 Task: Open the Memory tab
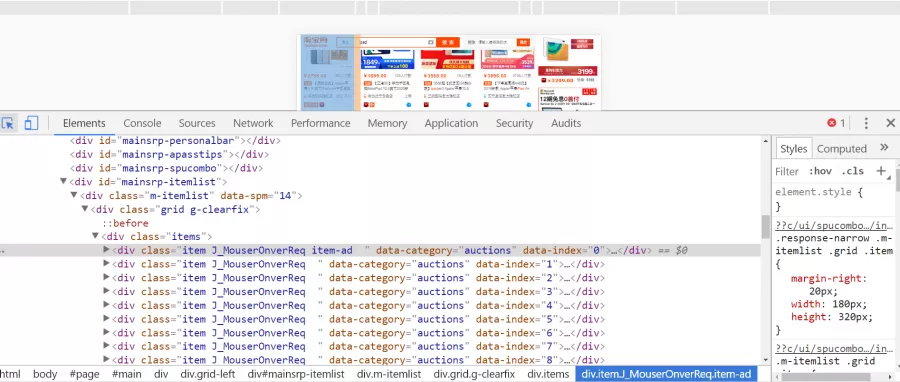pos(387,123)
